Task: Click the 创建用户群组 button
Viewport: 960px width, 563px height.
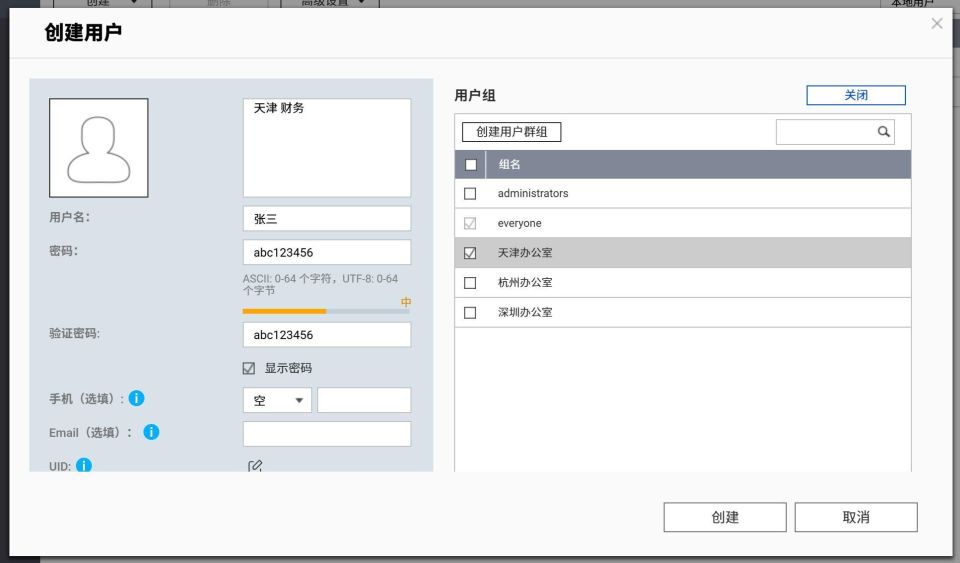Action: (x=512, y=132)
